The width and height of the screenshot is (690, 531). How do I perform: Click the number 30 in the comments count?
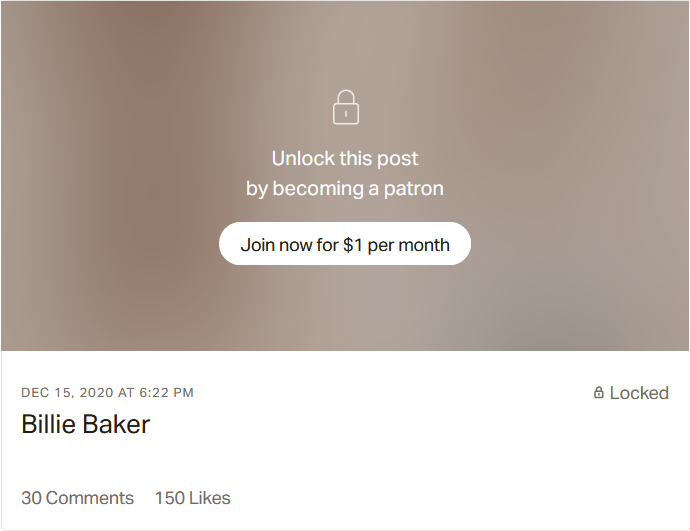click(31, 498)
